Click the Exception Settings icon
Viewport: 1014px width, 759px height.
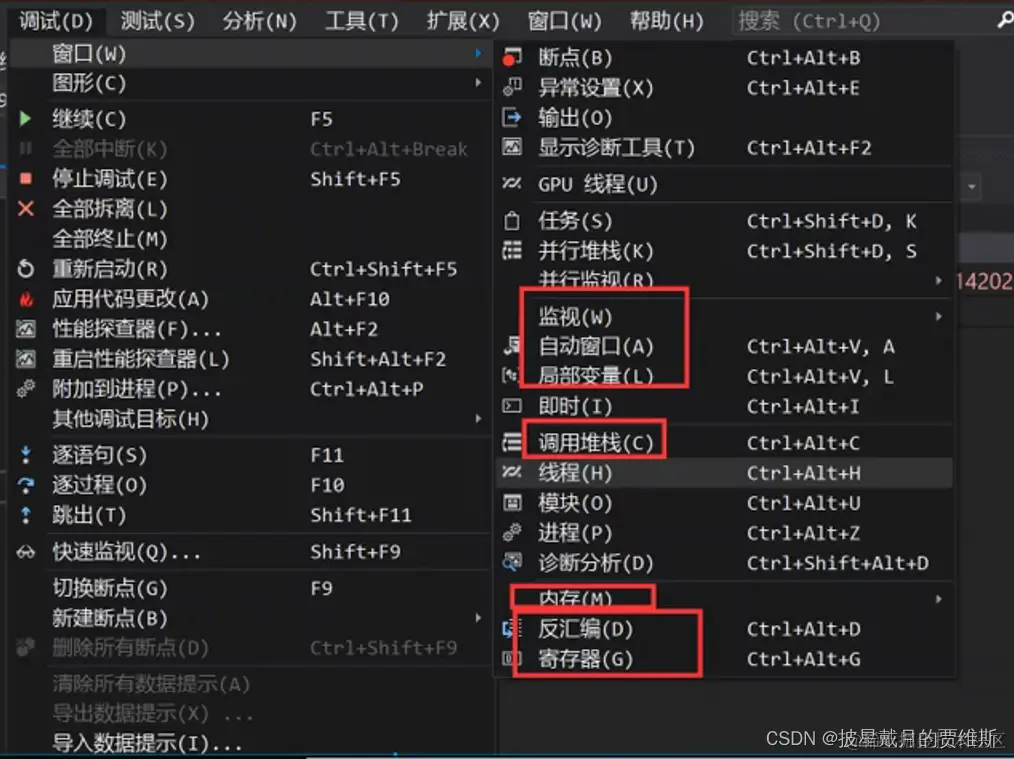(512, 87)
